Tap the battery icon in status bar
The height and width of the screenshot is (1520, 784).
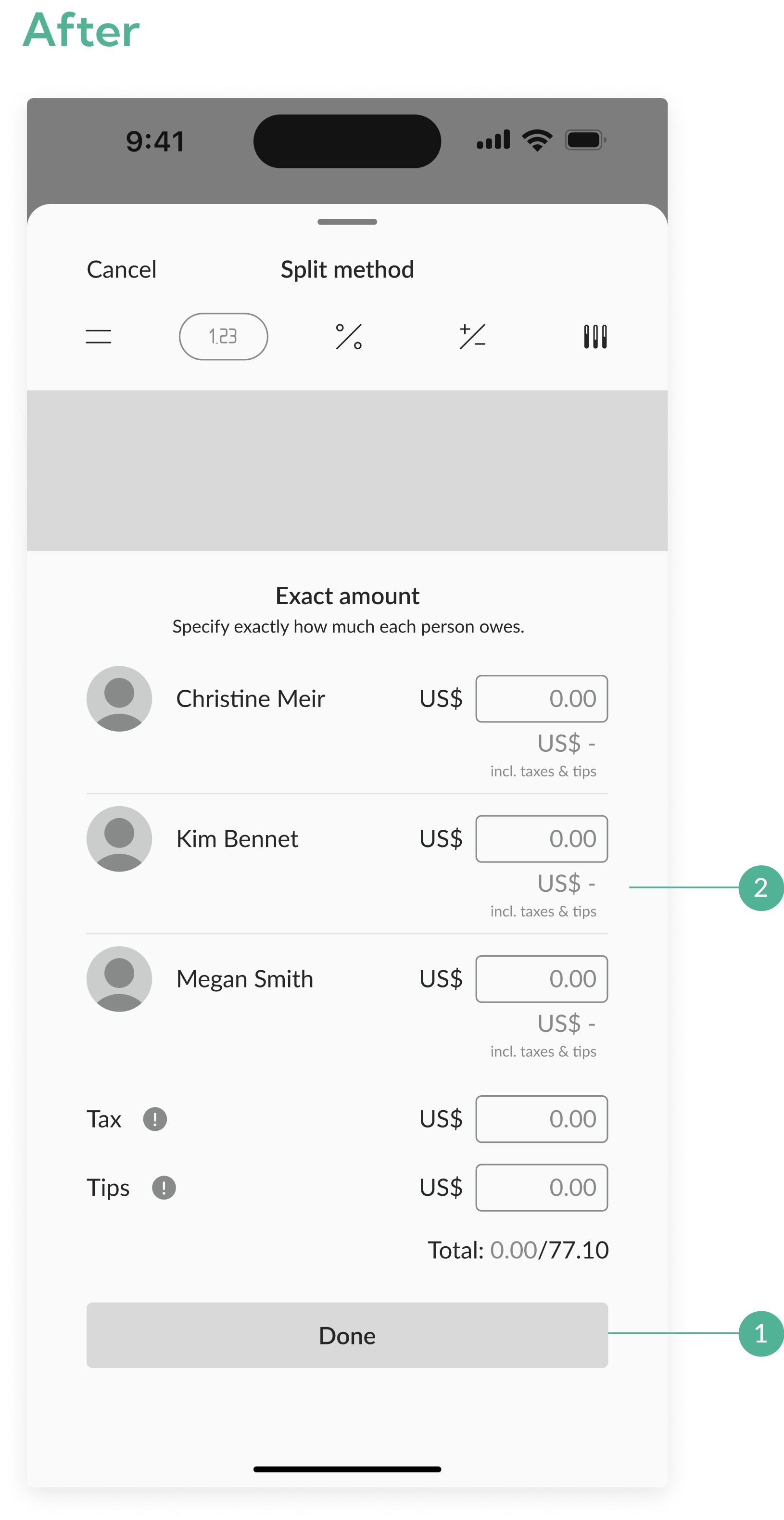pyautogui.click(x=584, y=140)
